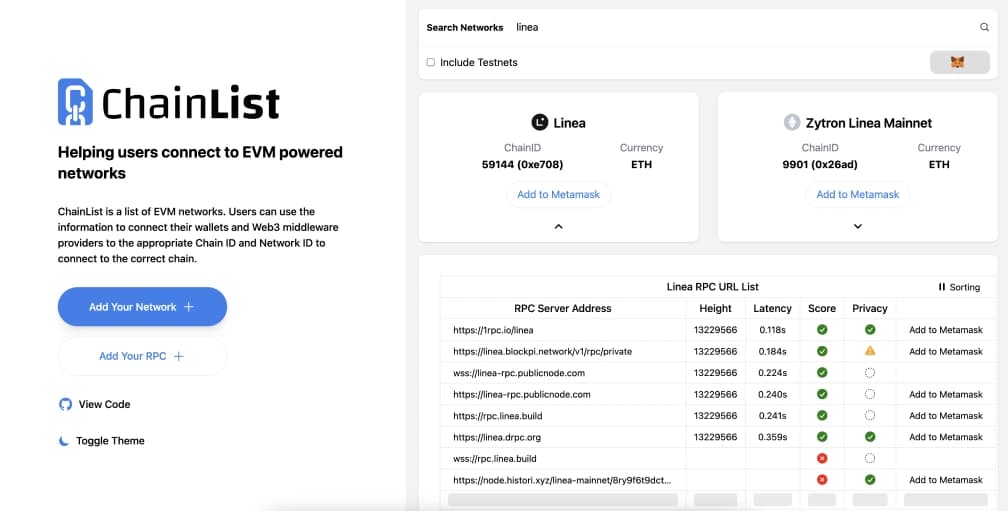1008x511 pixels.
Task: Click the Add Your RPC button
Action: click(142, 356)
